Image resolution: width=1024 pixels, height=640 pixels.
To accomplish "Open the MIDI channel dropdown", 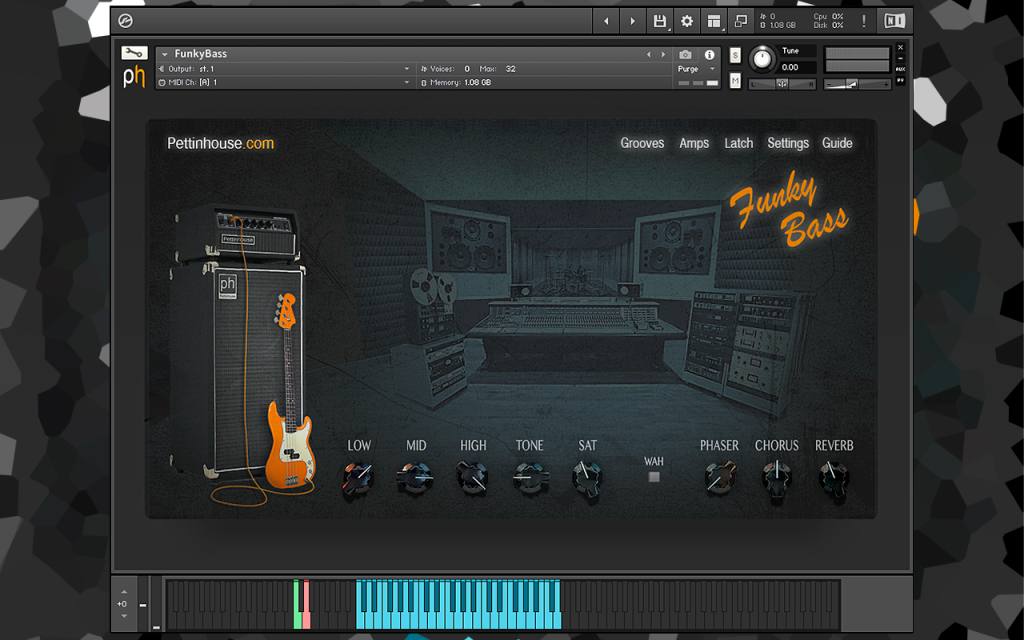I will click(285, 82).
